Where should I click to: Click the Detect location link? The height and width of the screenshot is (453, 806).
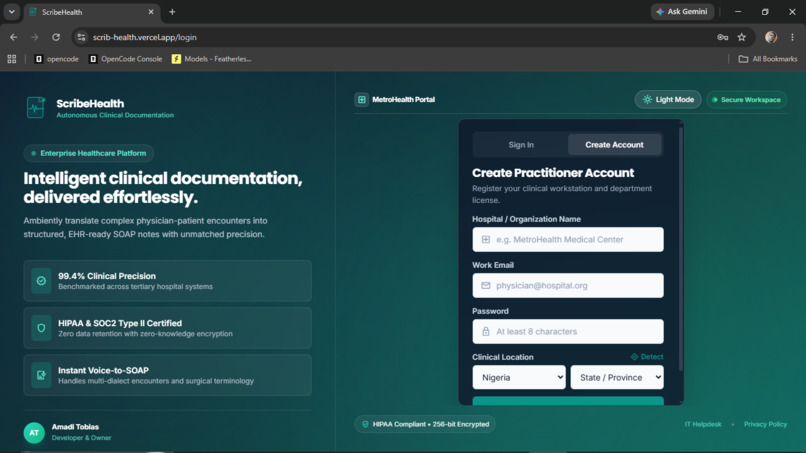click(647, 357)
